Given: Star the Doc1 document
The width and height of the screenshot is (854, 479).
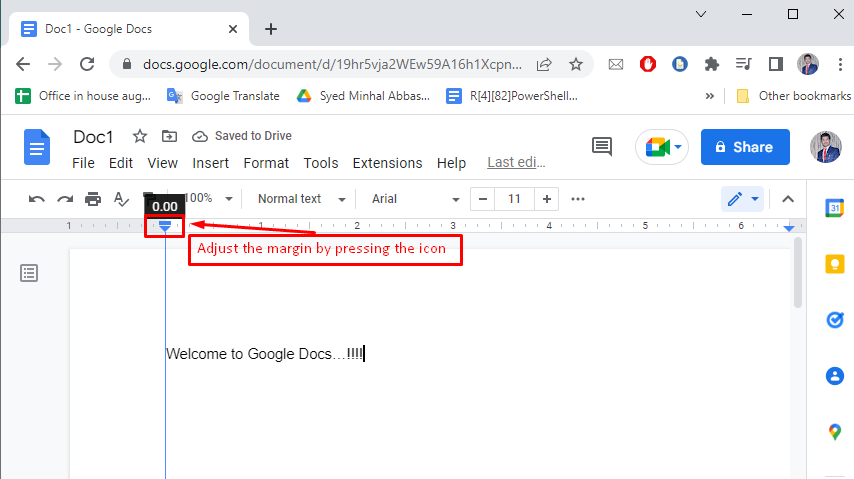Looking at the screenshot, I should pos(140,136).
